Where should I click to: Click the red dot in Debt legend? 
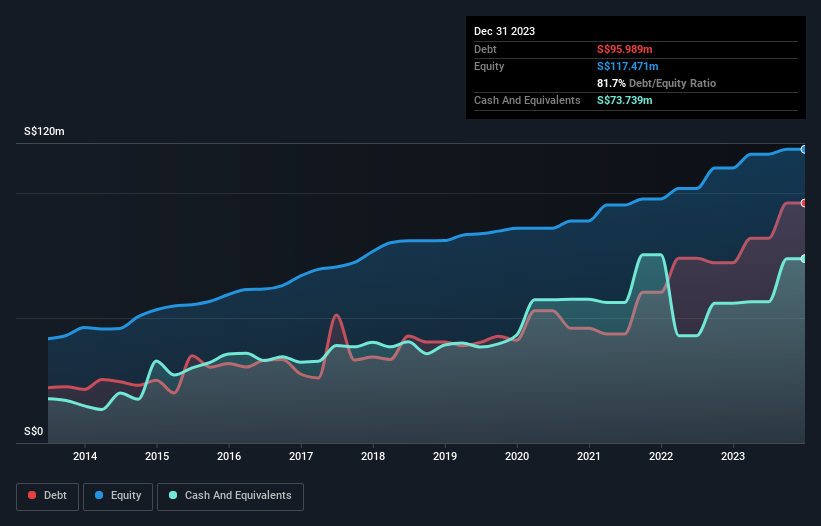[x=32, y=495]
